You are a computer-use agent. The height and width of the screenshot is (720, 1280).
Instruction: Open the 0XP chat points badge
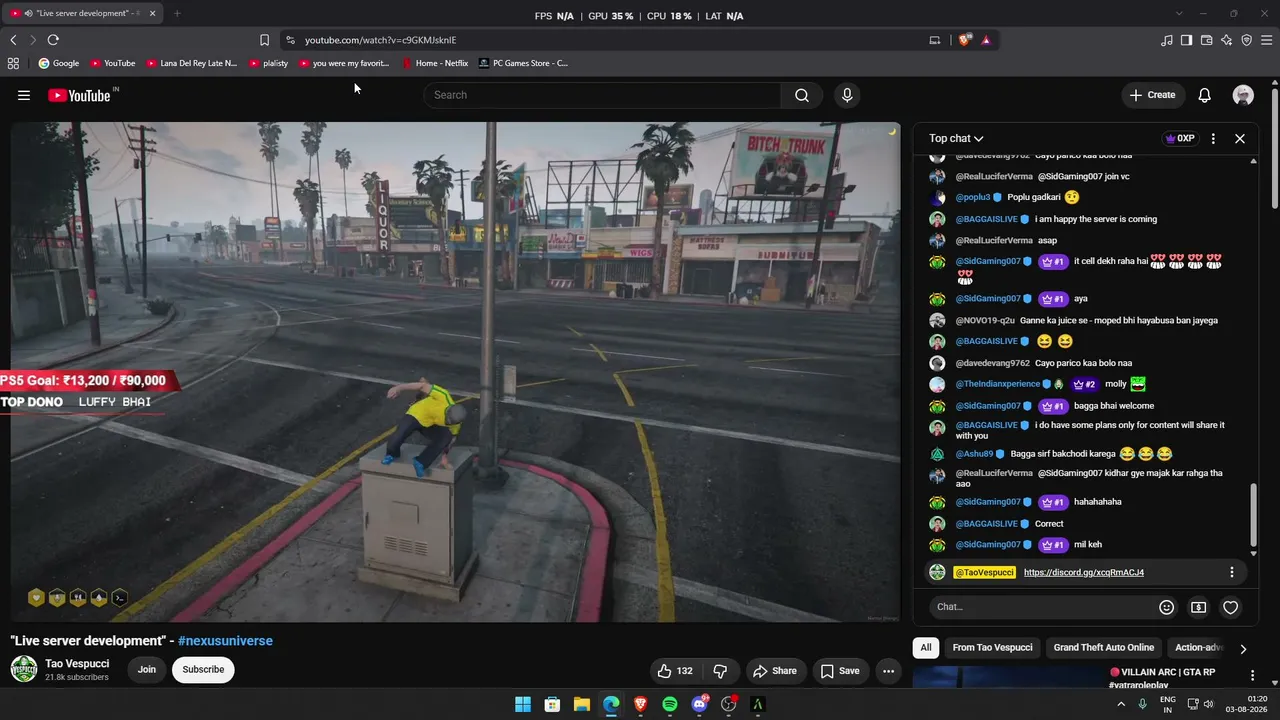coord(1180,139)
